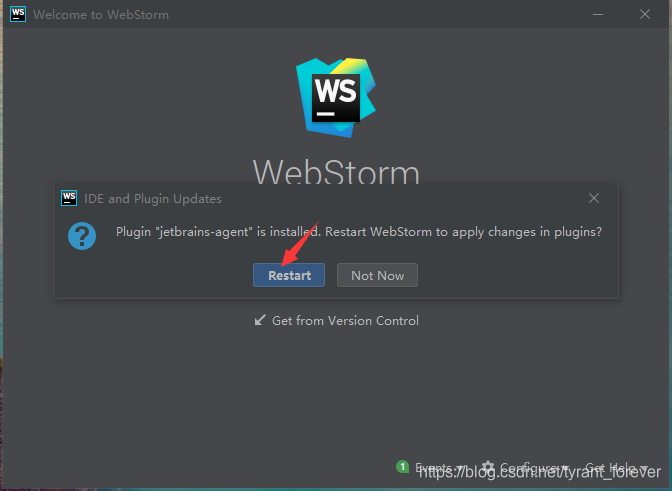The height and width of the screenshot is (491, 672).
Task: Close the Welcome to WebStorm window
Action: coord(645,14)
